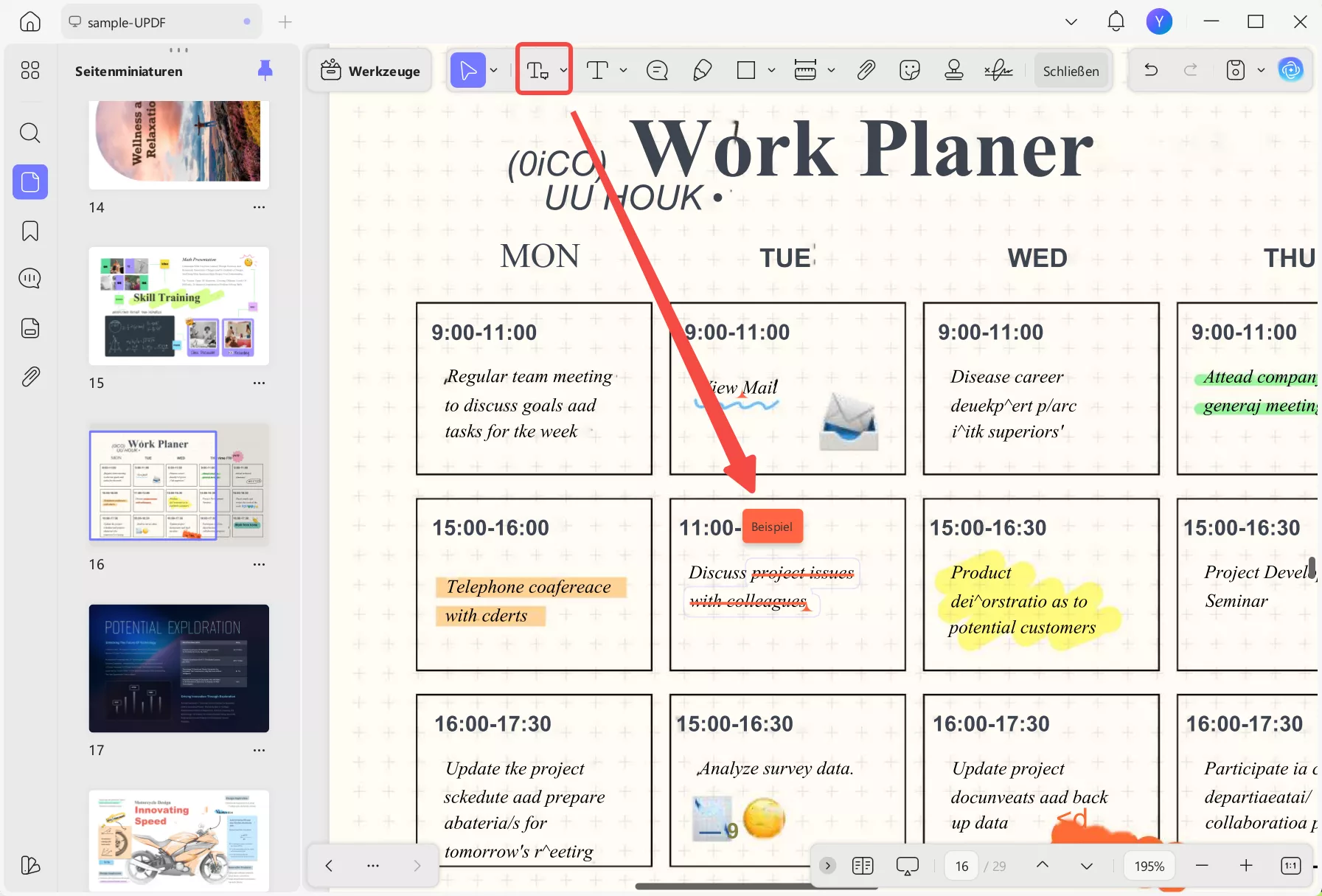Click the 'Telephone coafereace' highlighted text
This screenshot has height=896, width=1322.
529,587
